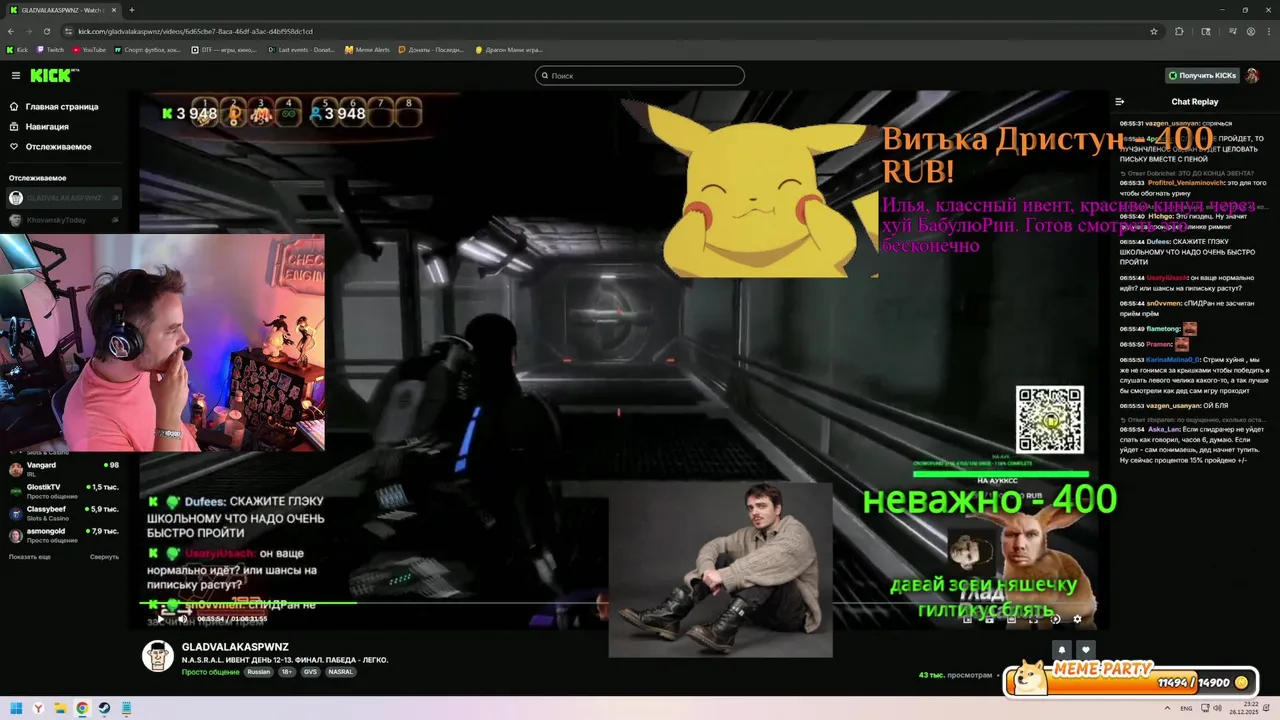Open the browser three-dot menu

pos(1268,31)
